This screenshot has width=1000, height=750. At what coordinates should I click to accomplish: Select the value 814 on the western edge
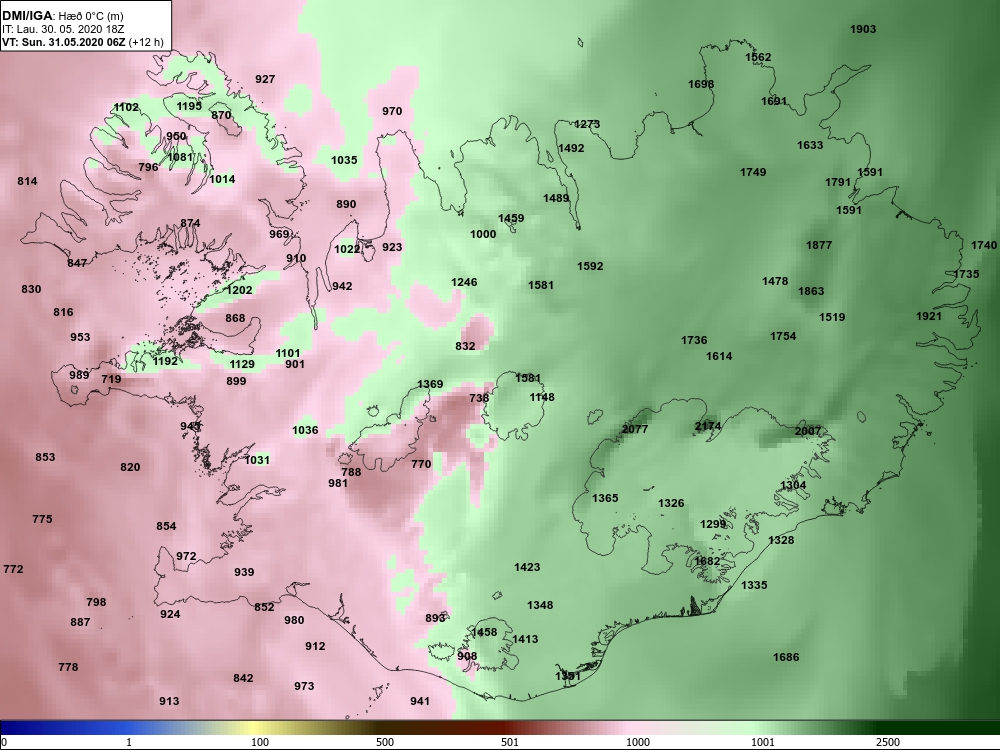[27, 182]
